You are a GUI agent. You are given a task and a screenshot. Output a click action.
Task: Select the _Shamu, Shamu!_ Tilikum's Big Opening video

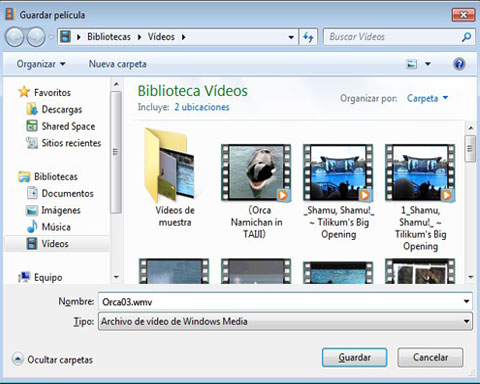coord(338,192)
